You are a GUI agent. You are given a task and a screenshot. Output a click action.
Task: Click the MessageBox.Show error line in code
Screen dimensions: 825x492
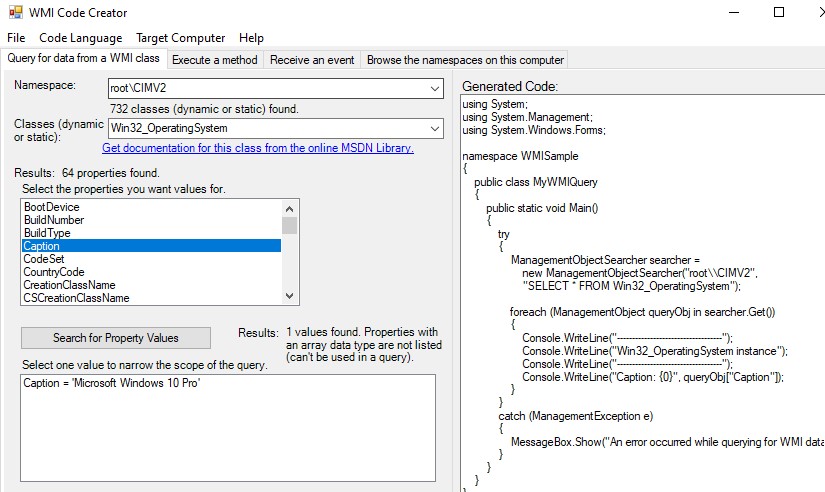pos(667,442)
